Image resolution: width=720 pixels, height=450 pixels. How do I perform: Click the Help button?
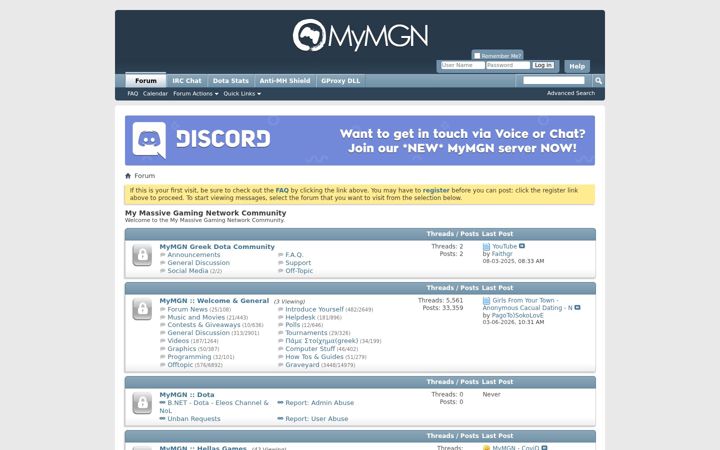pyautogui.click(x=577, y=66)
